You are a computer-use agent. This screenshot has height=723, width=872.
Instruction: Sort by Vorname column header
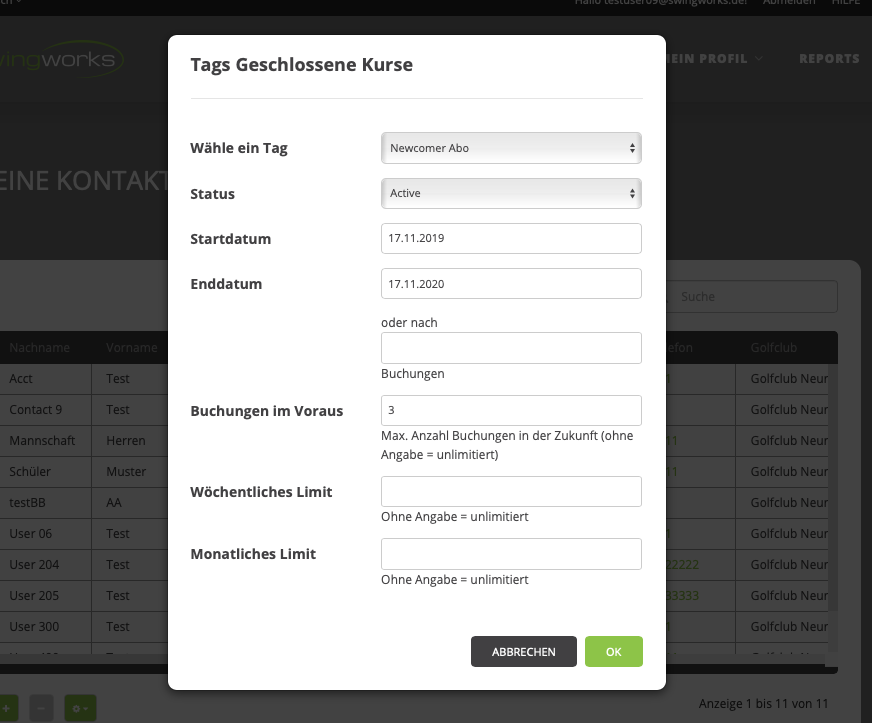pos(132,348)
